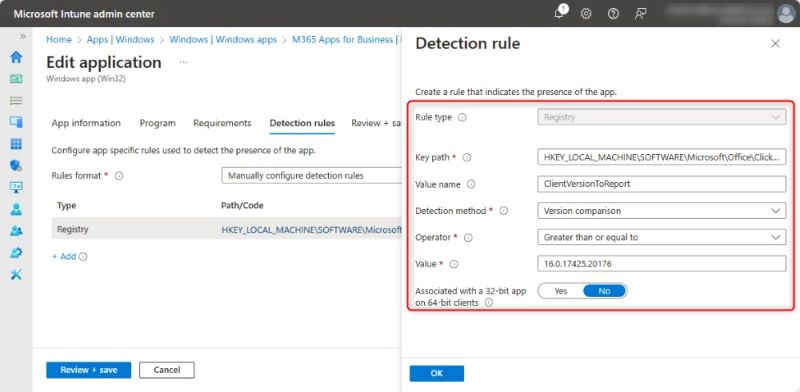
Task: Open Apps grid icon in sidebar
Action: 16,144
